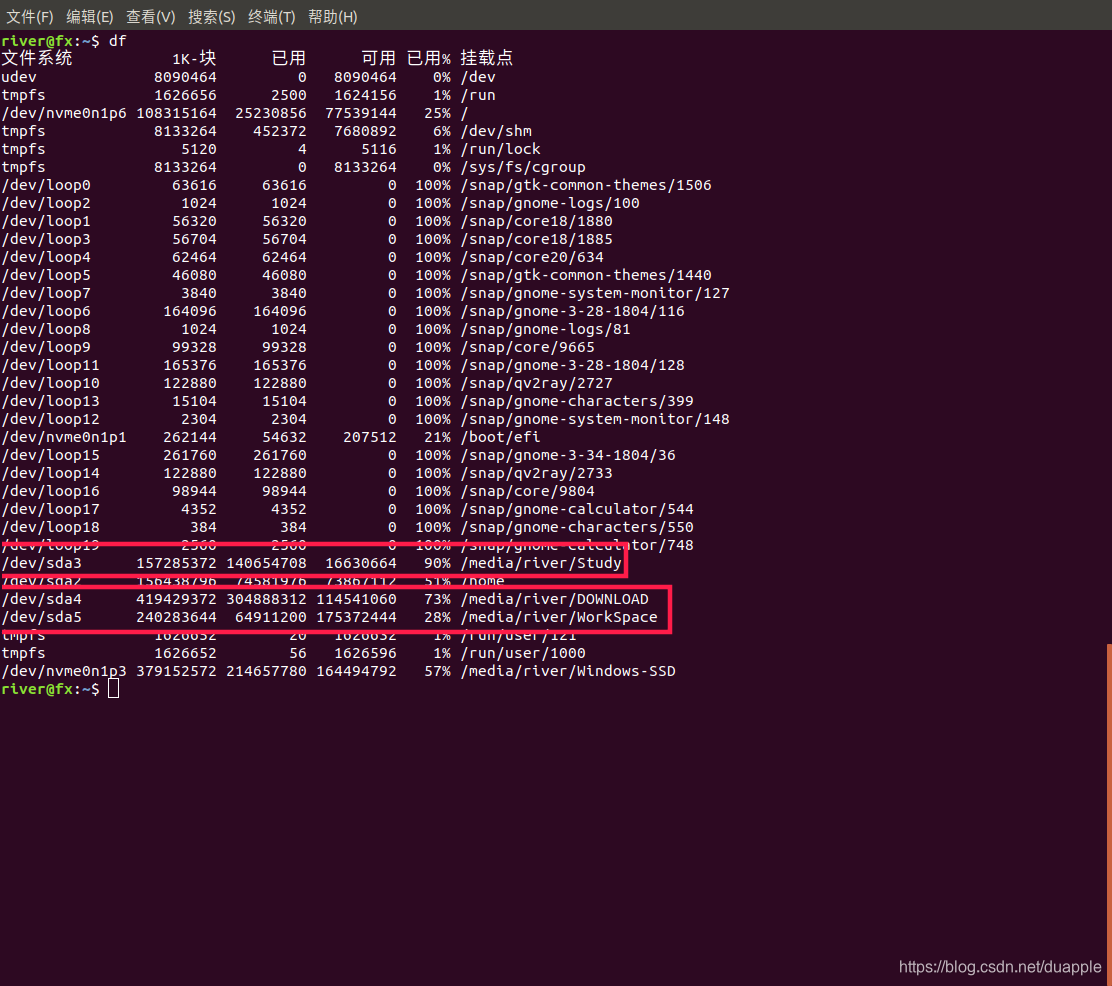
Task: Open the 查看(V) menu
Action: pyautogui.click(x=150, y=16)
